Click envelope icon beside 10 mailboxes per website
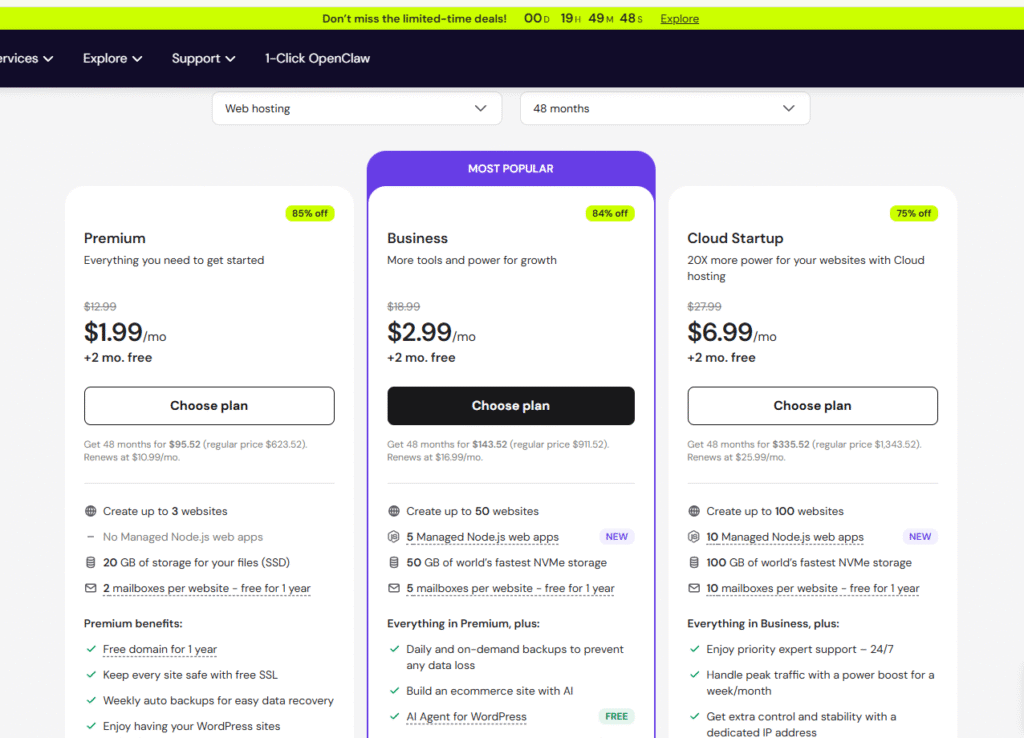Viewport: 1024px width, 738px height. point(694,589)
